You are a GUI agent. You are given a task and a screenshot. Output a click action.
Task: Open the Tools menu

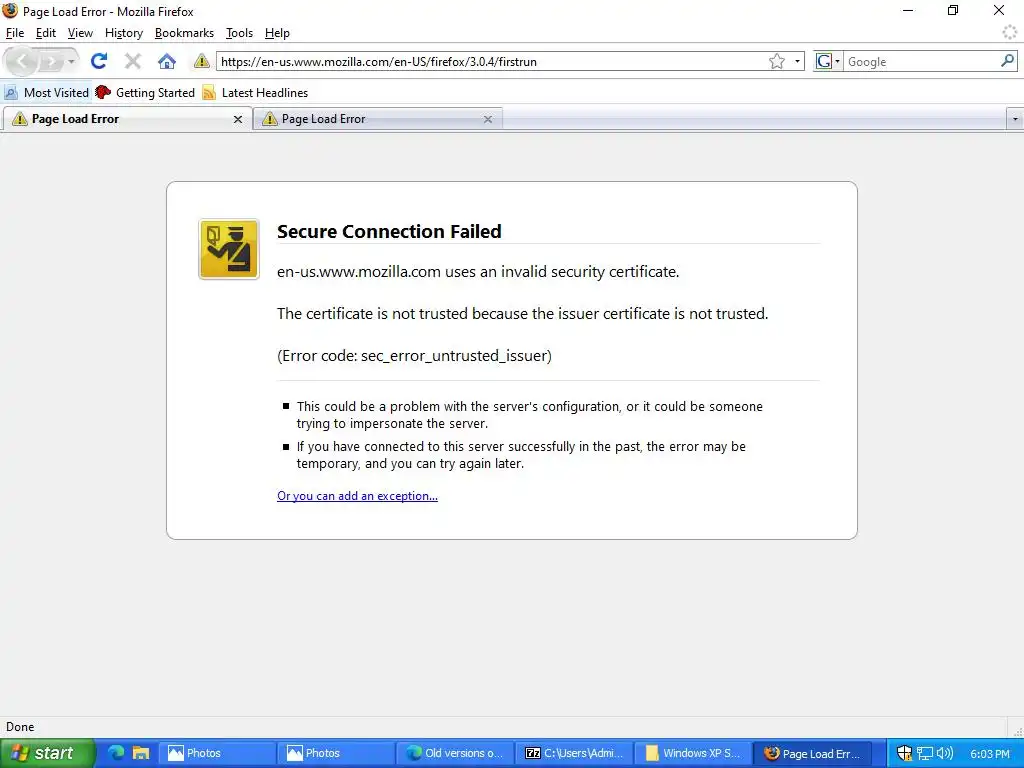239,33
